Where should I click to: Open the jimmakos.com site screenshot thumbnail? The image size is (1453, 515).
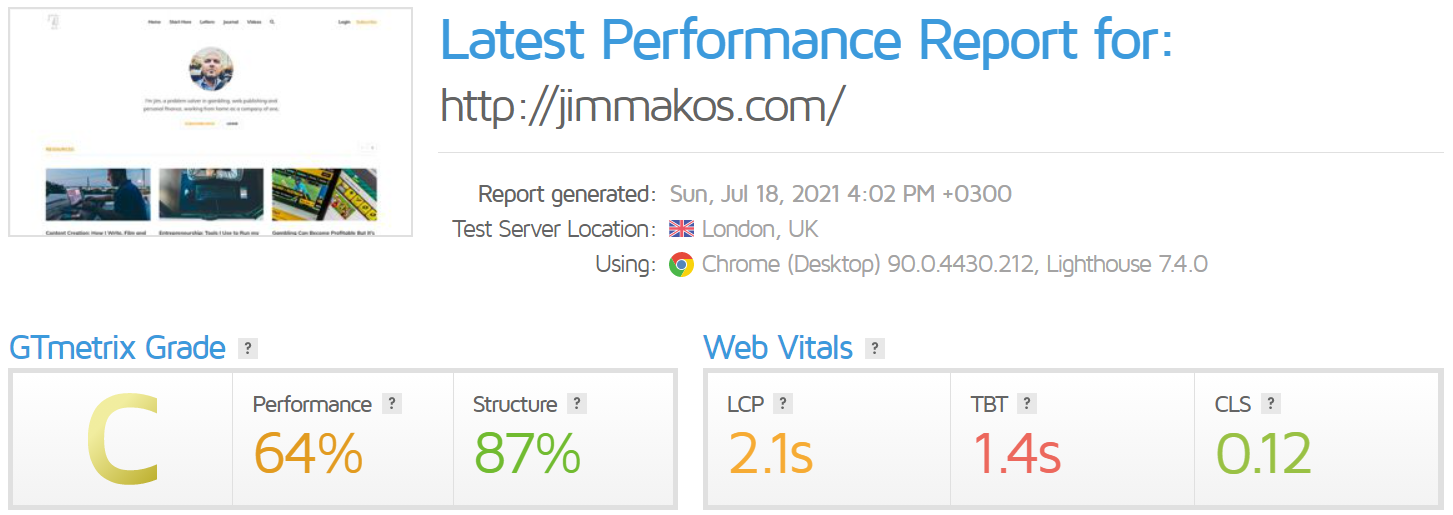210,122
